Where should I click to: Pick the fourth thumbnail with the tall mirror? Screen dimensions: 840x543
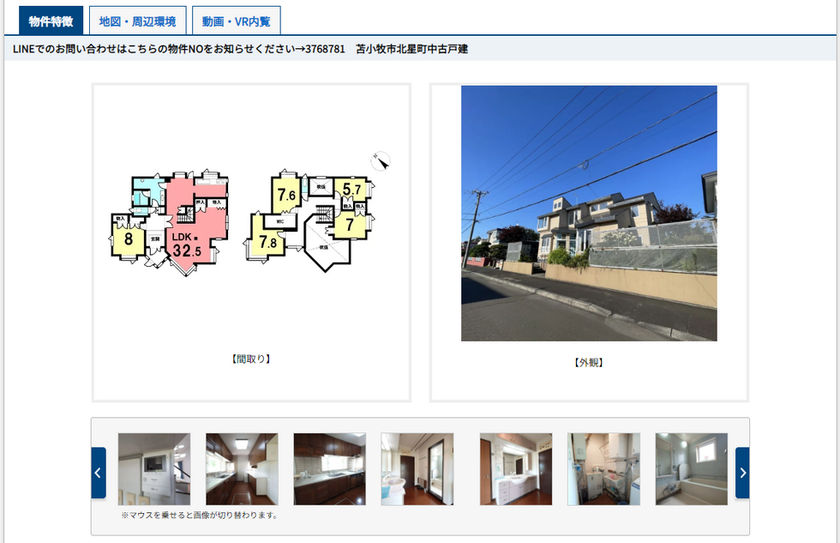[x=417, y=469]
